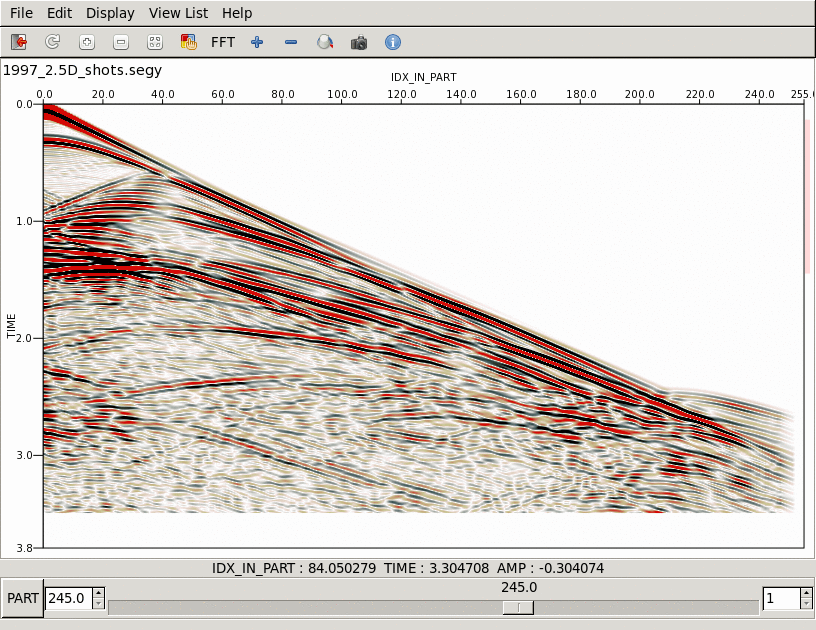Click the refresh/reload icon in toolbar

[53, 42]
